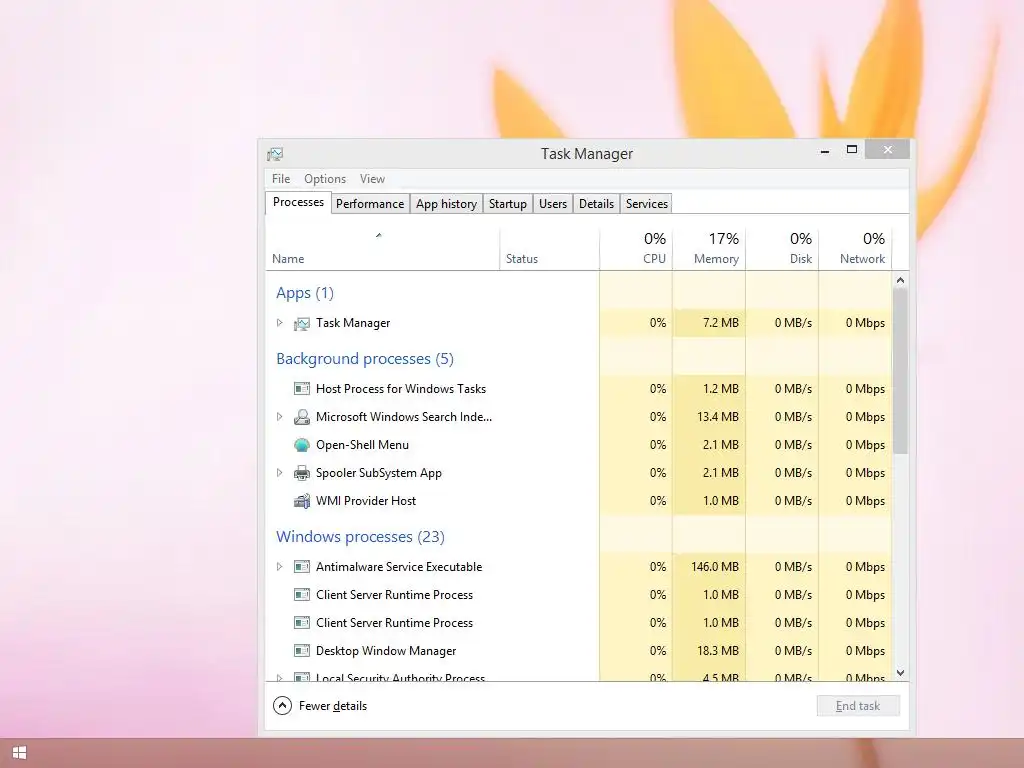This screenshot has height=768, width=1024.
Task: Click the Task Manager title bar icon
Action: [275, 154]
